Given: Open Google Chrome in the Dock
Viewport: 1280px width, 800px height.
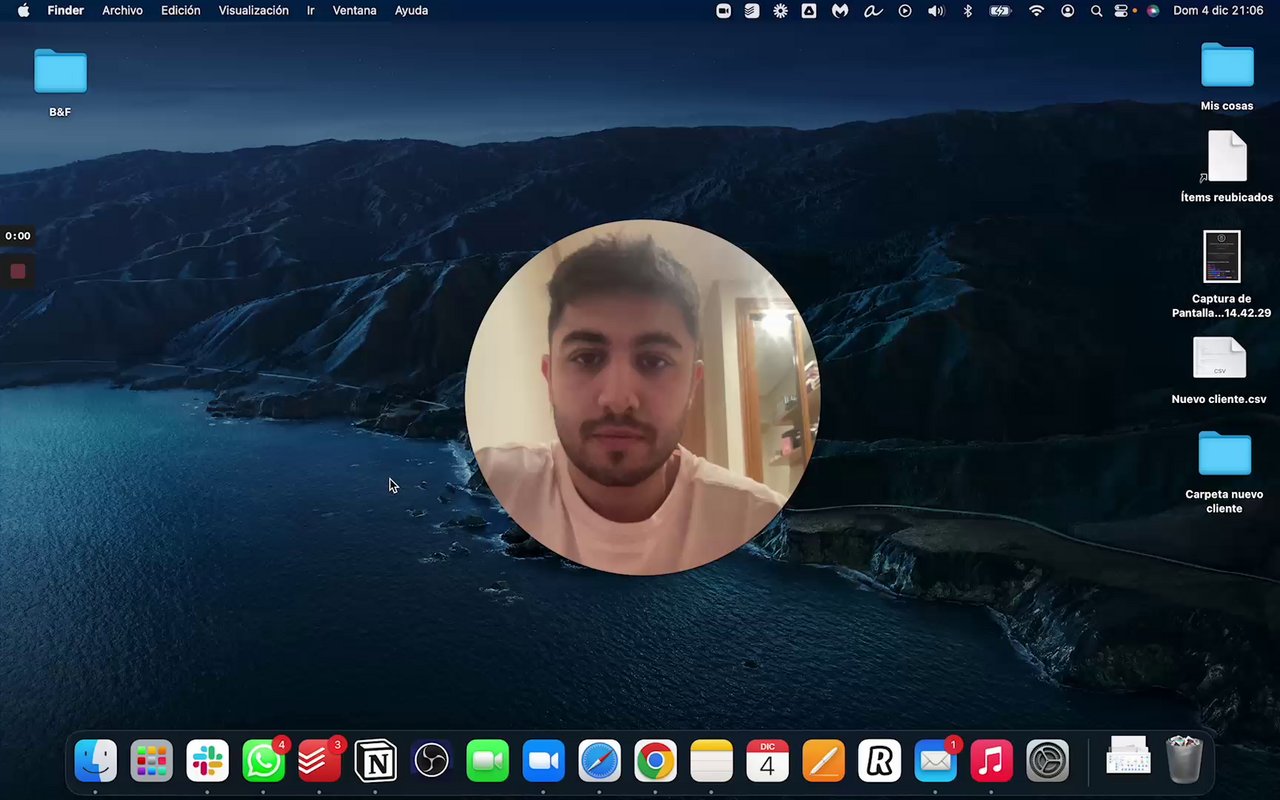Looking at the screenshot, I should point(656,762).
